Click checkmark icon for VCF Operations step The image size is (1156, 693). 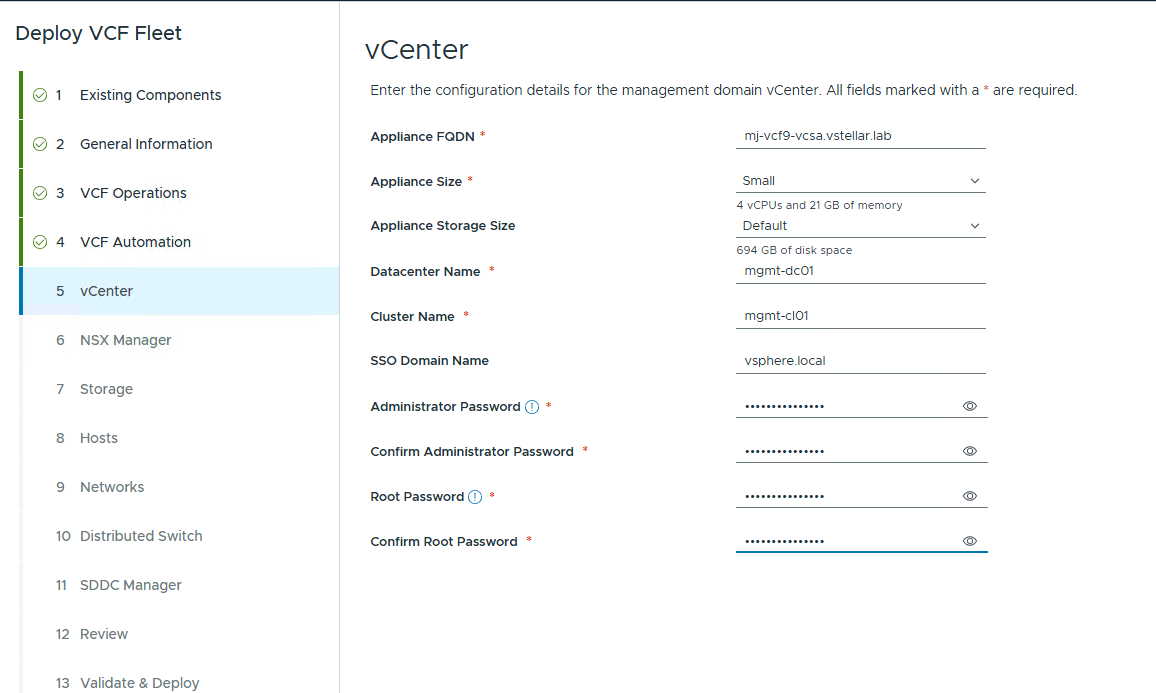[x=40, y=193]
